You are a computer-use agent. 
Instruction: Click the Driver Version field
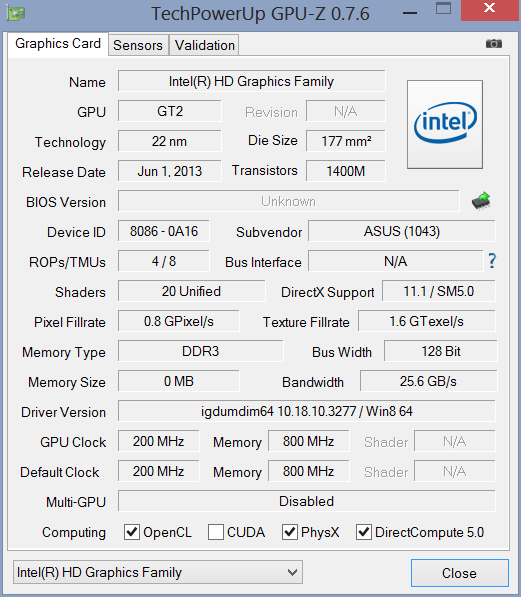[x=307, y=411]
